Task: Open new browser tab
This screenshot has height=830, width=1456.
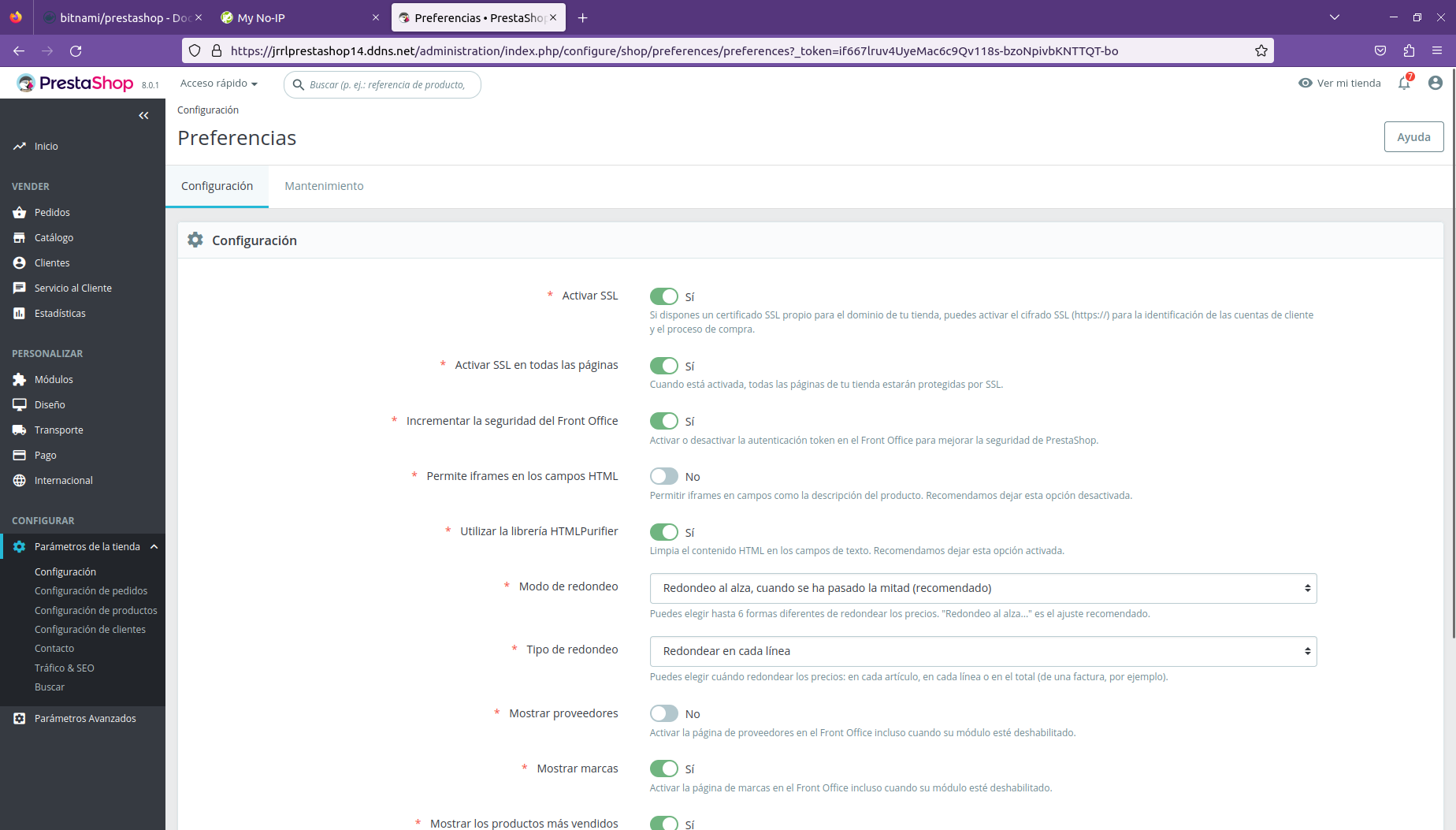Action: pyautogui.click(x=583, y=17)
